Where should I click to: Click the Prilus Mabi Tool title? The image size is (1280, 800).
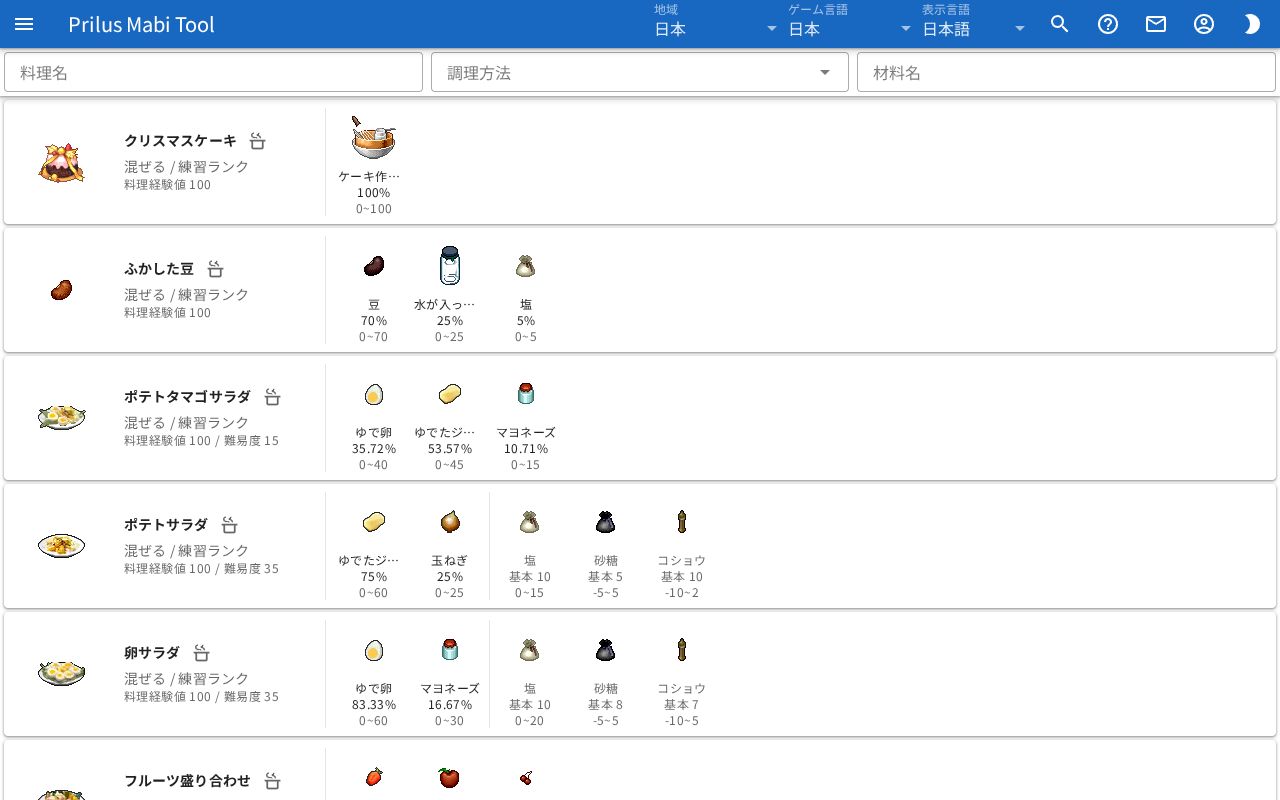tap(141, 24)
